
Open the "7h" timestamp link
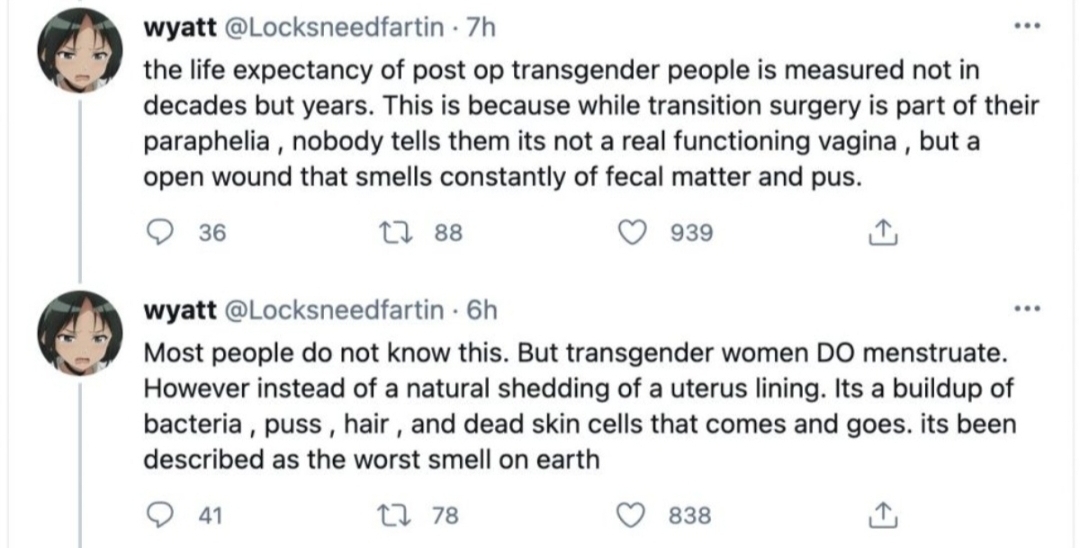coord(482,29)
